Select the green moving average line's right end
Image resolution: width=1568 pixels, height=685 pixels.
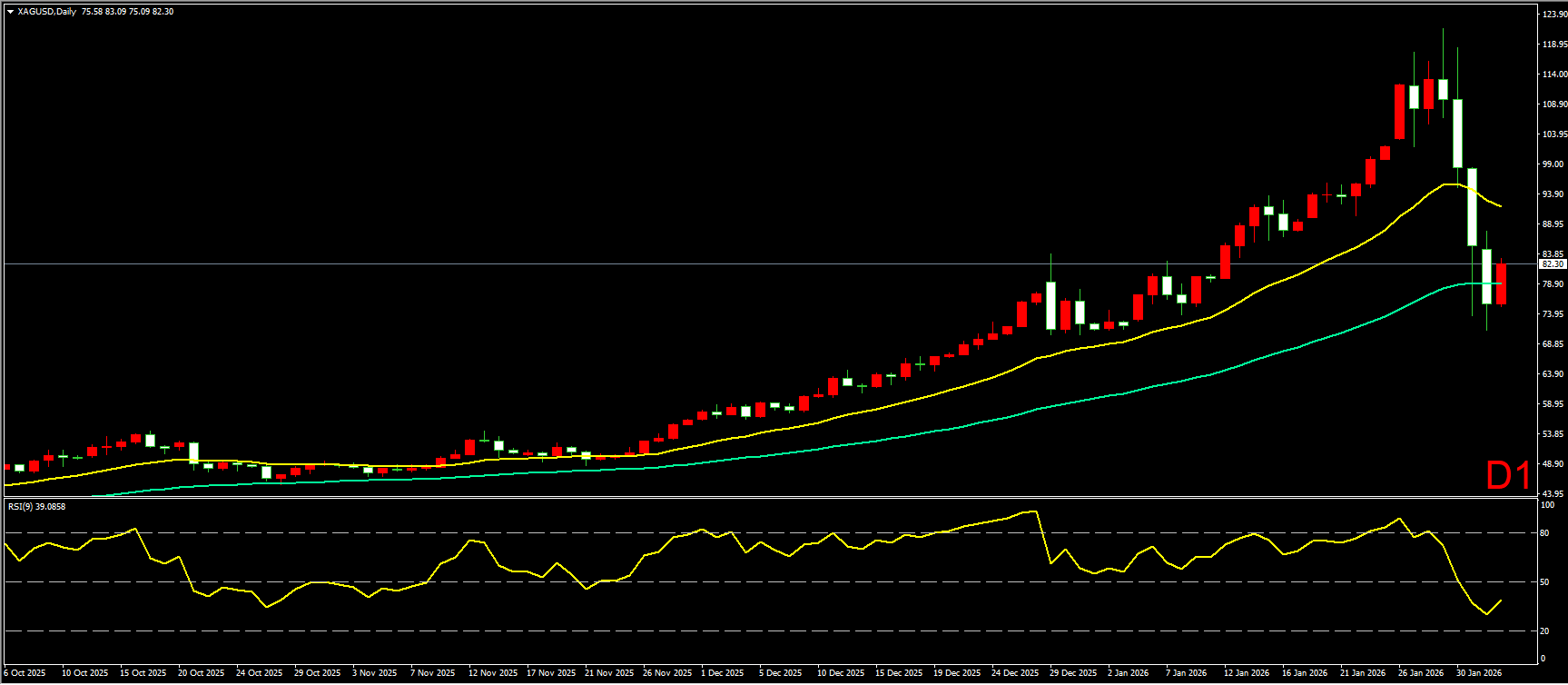(1500, 283)
